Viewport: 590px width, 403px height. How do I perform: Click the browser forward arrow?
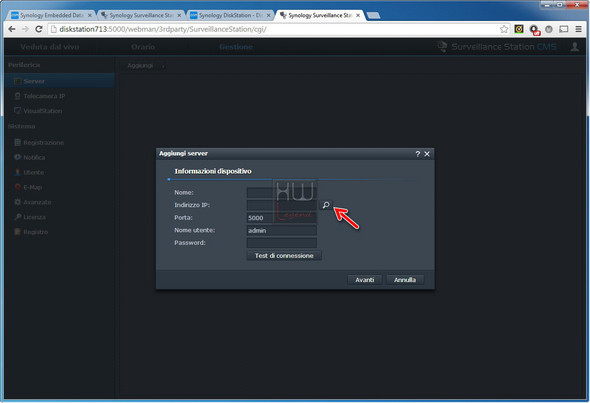pyautogui.click(x=25, y=29)
